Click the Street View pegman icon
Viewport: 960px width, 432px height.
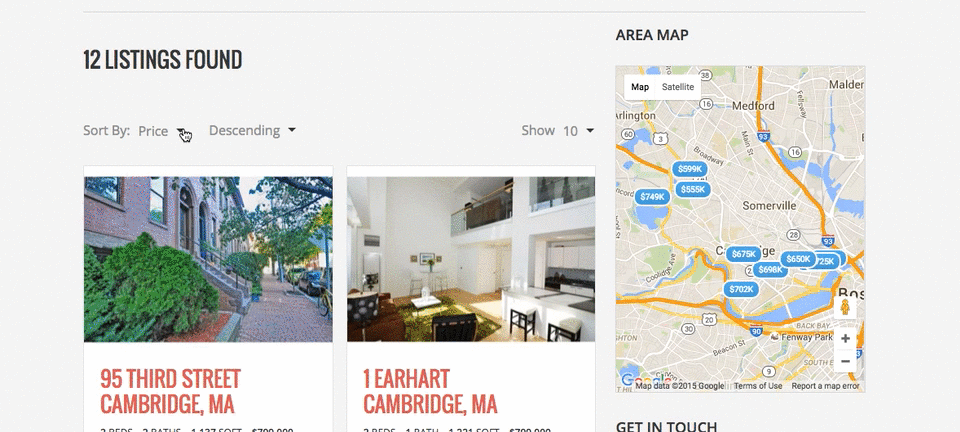(x=845, y=307)
